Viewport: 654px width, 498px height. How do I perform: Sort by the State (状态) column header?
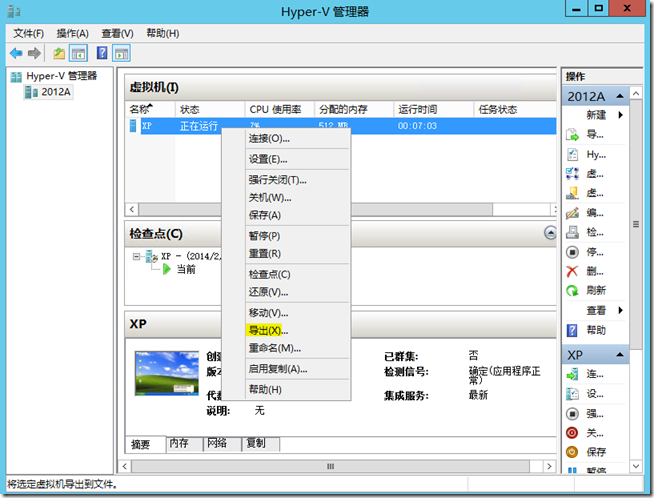(x=210, y=109)
